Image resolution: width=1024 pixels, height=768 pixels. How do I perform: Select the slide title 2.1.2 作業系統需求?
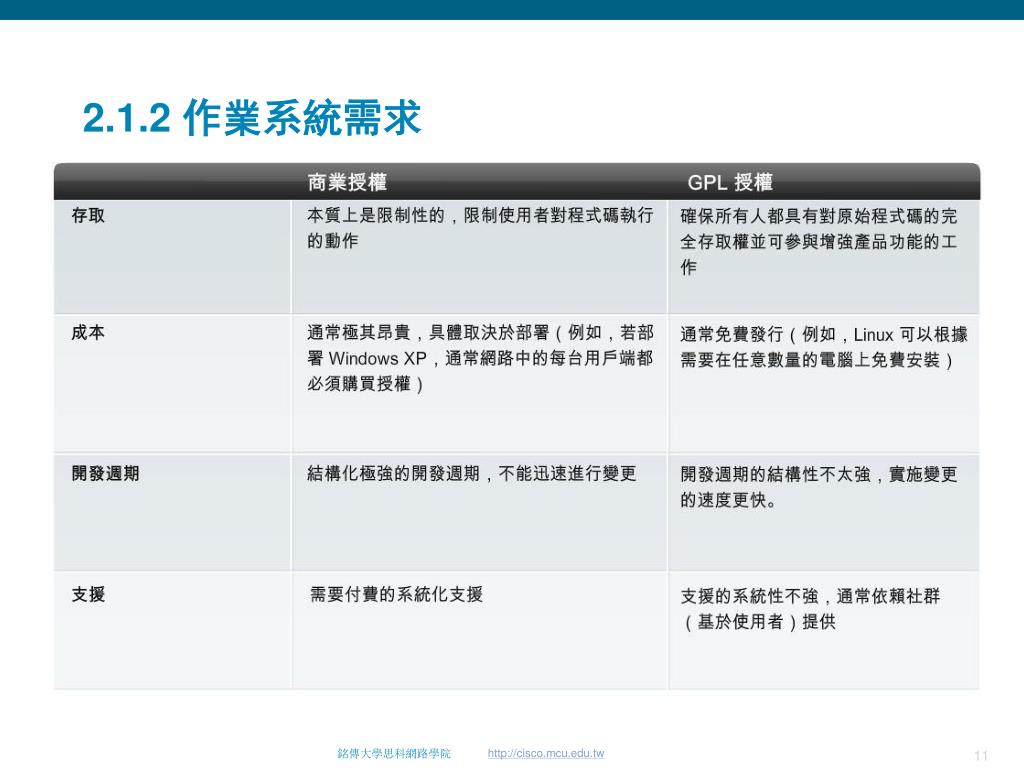click(x=252, y=118)
